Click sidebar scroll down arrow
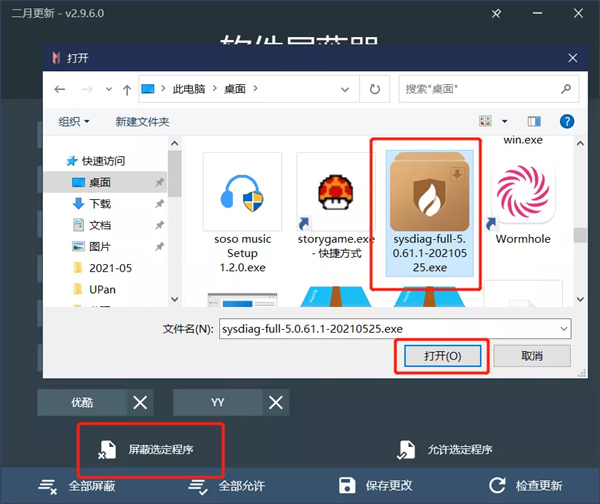Viewport: 600px width, 504px height. (x=174, y=299)
